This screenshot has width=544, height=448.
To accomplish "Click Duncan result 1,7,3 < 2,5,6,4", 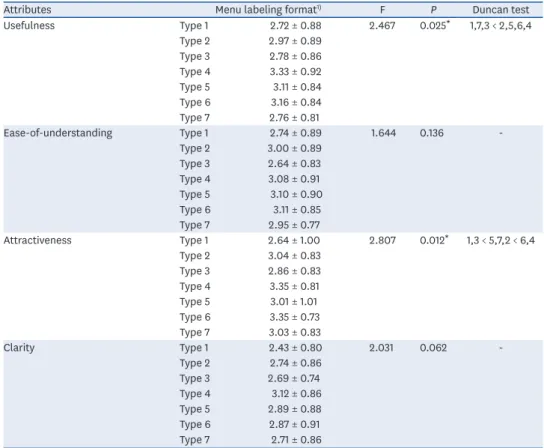I will pyautogui.click(x=501, y=25).
